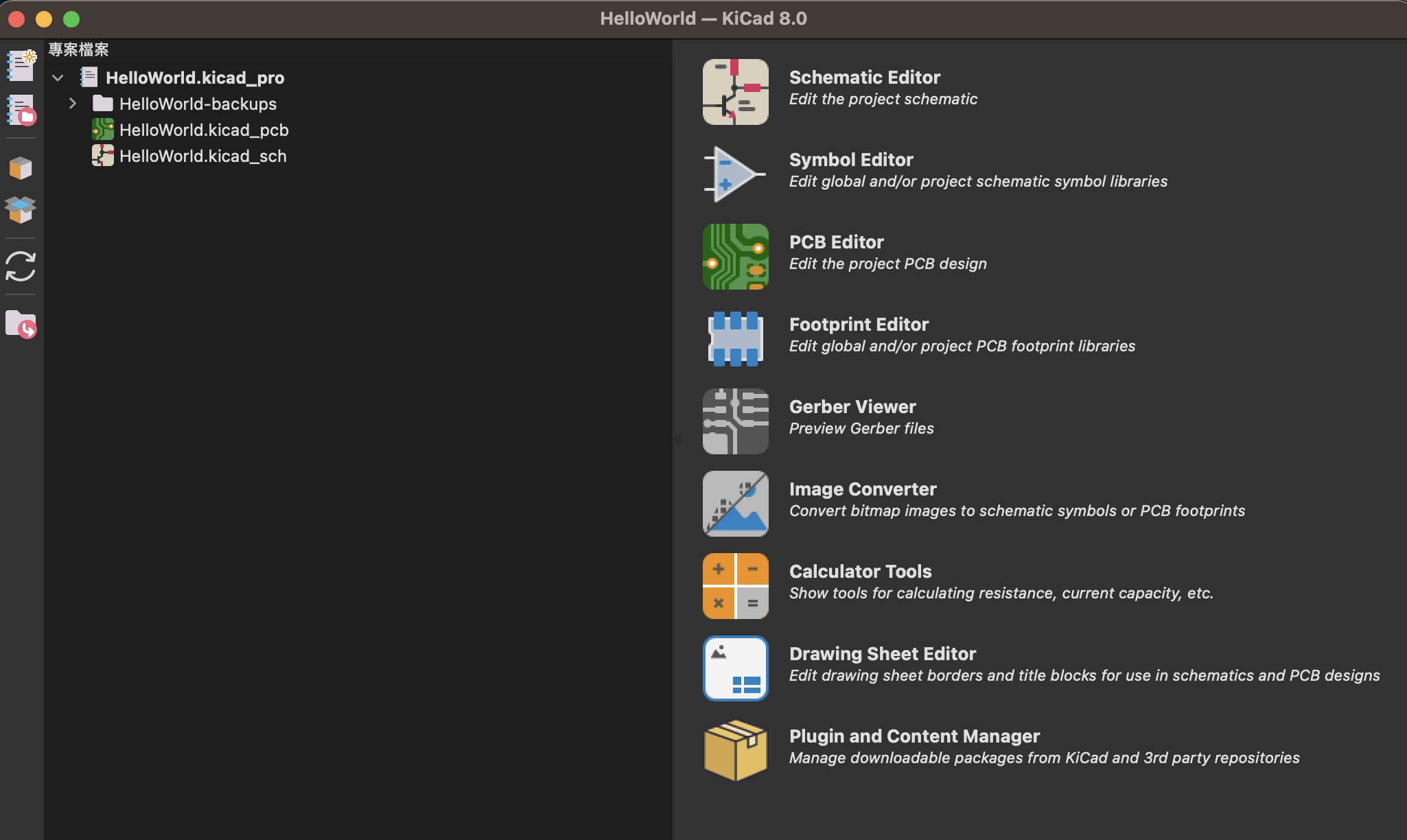Viewport: 1407px width, 840px height.
Task: Click the Symbol Editor title text
Action: coord(851,160)
